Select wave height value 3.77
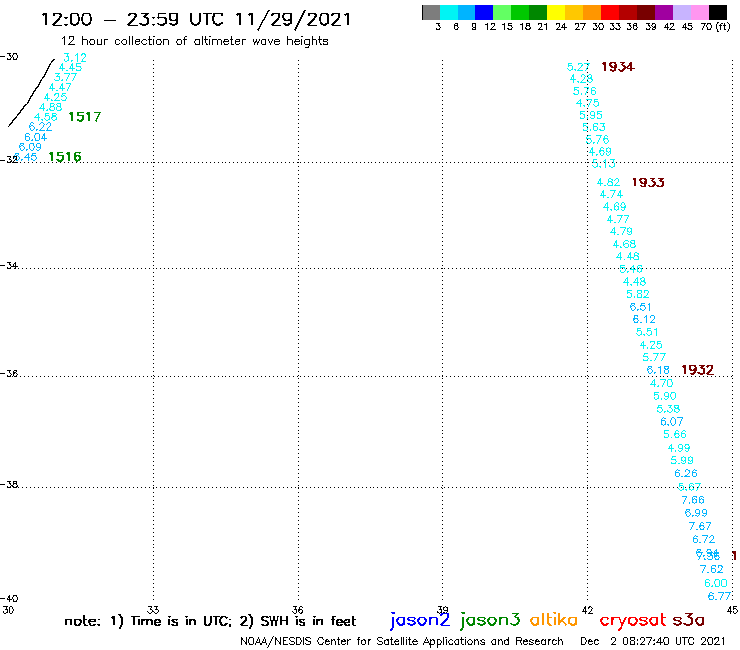Screen dimensions: 740x650 click(x=65, y=77)
